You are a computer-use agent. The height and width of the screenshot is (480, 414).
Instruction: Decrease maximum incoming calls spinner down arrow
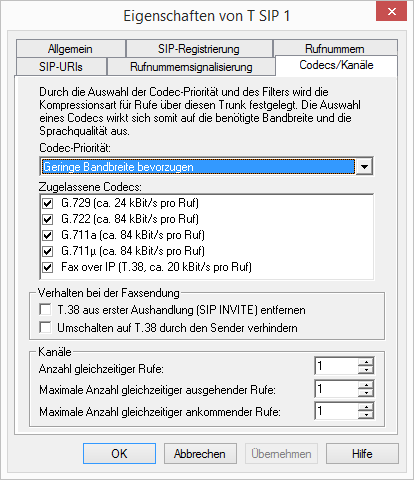coord(366,415)
